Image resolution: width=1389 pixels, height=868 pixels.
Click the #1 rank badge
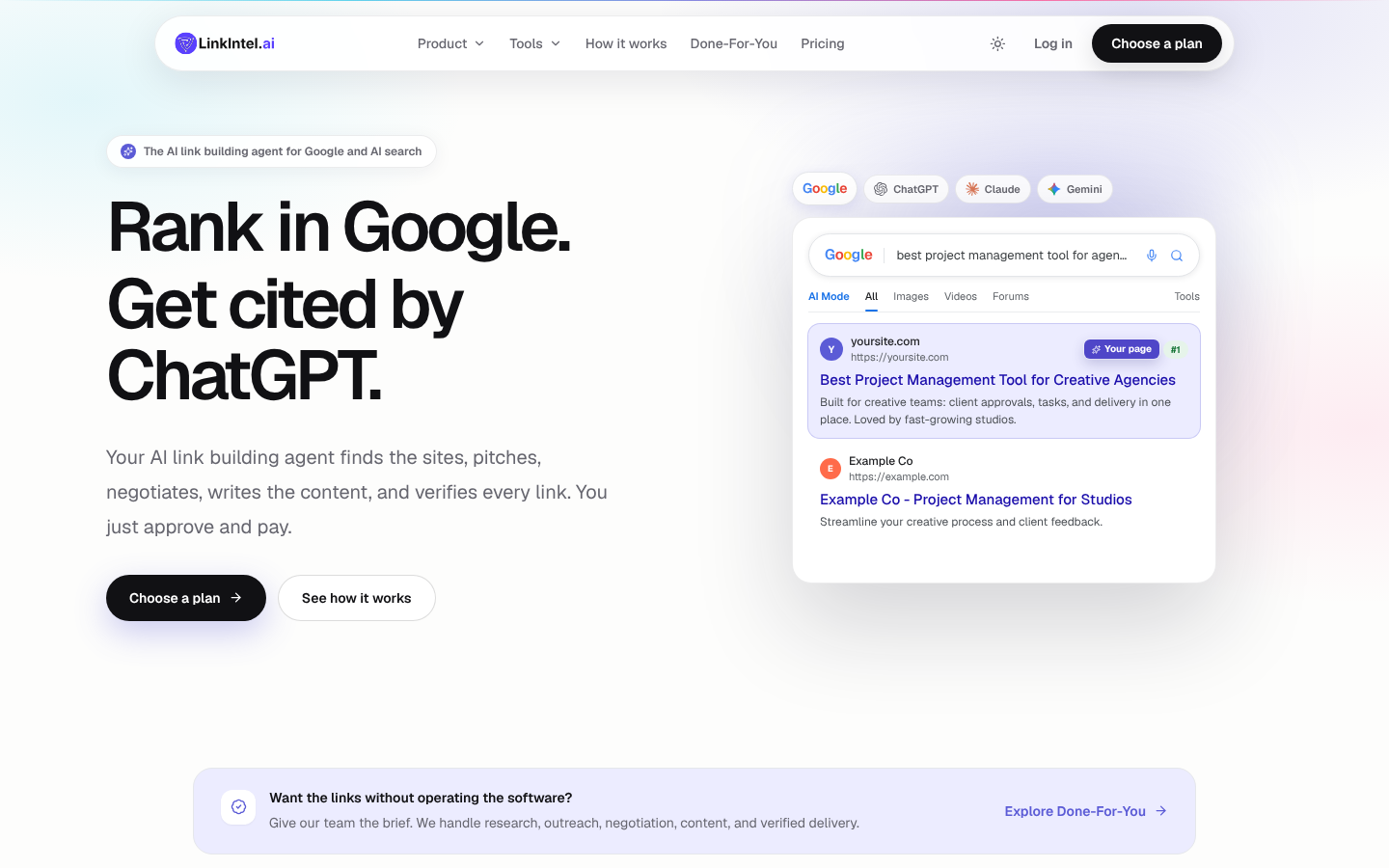1175,349
